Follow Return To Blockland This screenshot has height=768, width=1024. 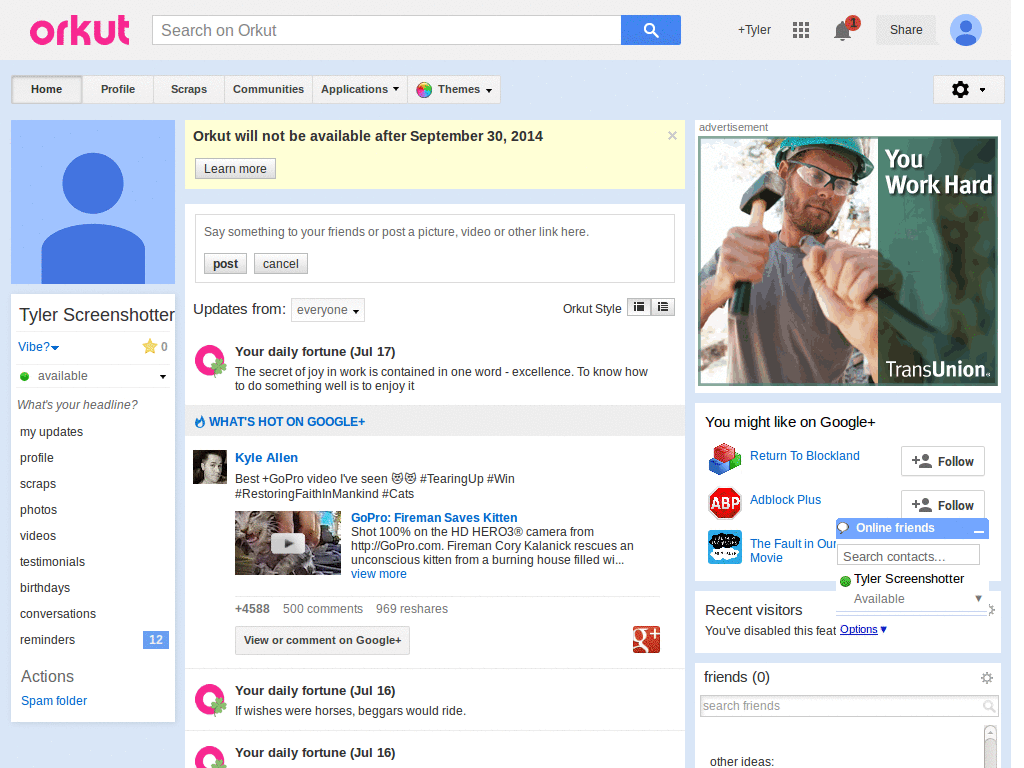942,462
